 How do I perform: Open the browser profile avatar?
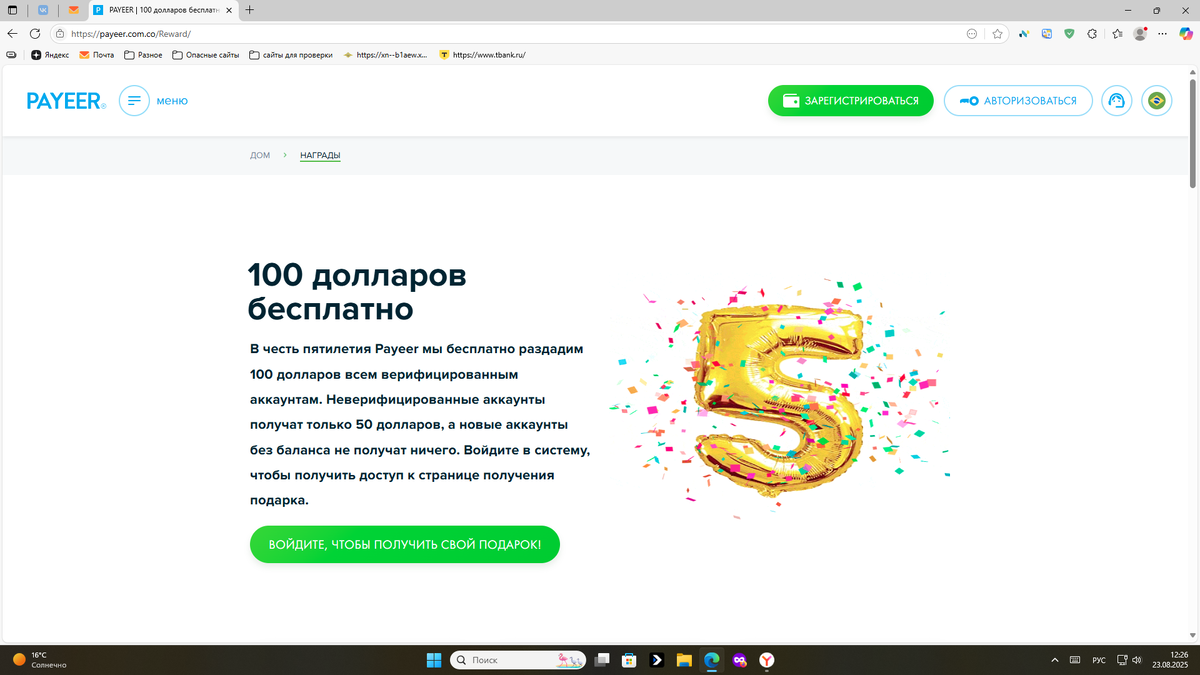coord(1140,33)
